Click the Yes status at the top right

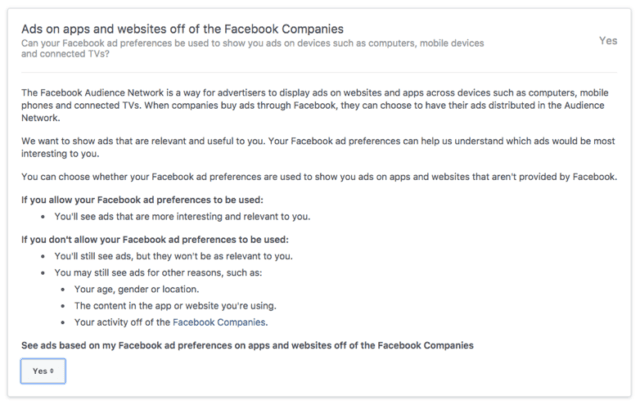608,41
